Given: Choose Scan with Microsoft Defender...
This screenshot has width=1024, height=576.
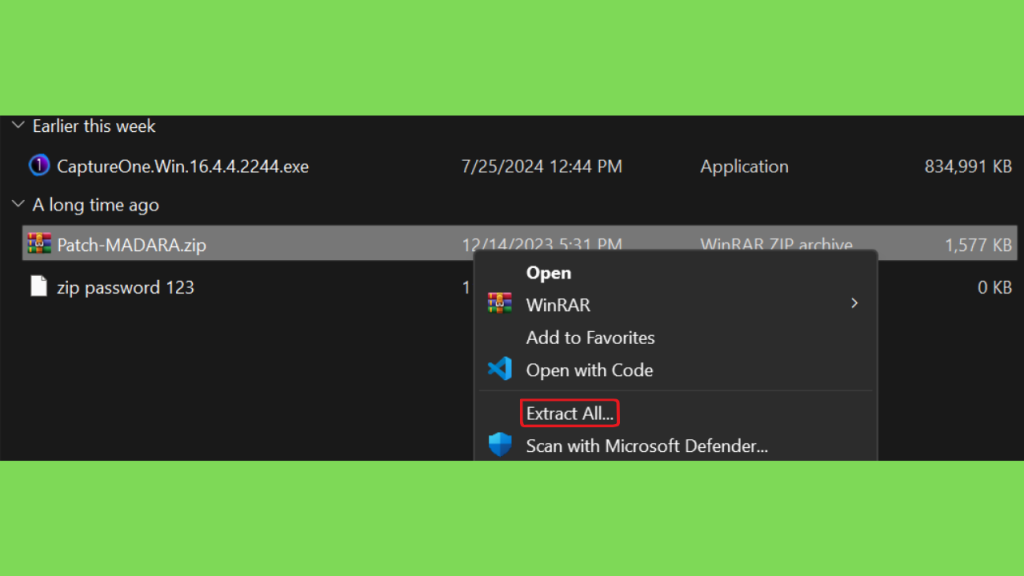Looking at the screenshot, I should coord(647,446).
